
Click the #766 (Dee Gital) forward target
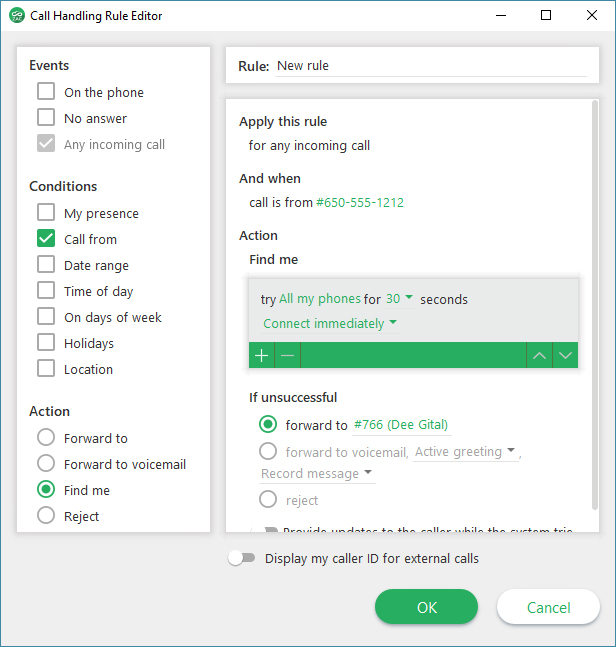[401, 425]
